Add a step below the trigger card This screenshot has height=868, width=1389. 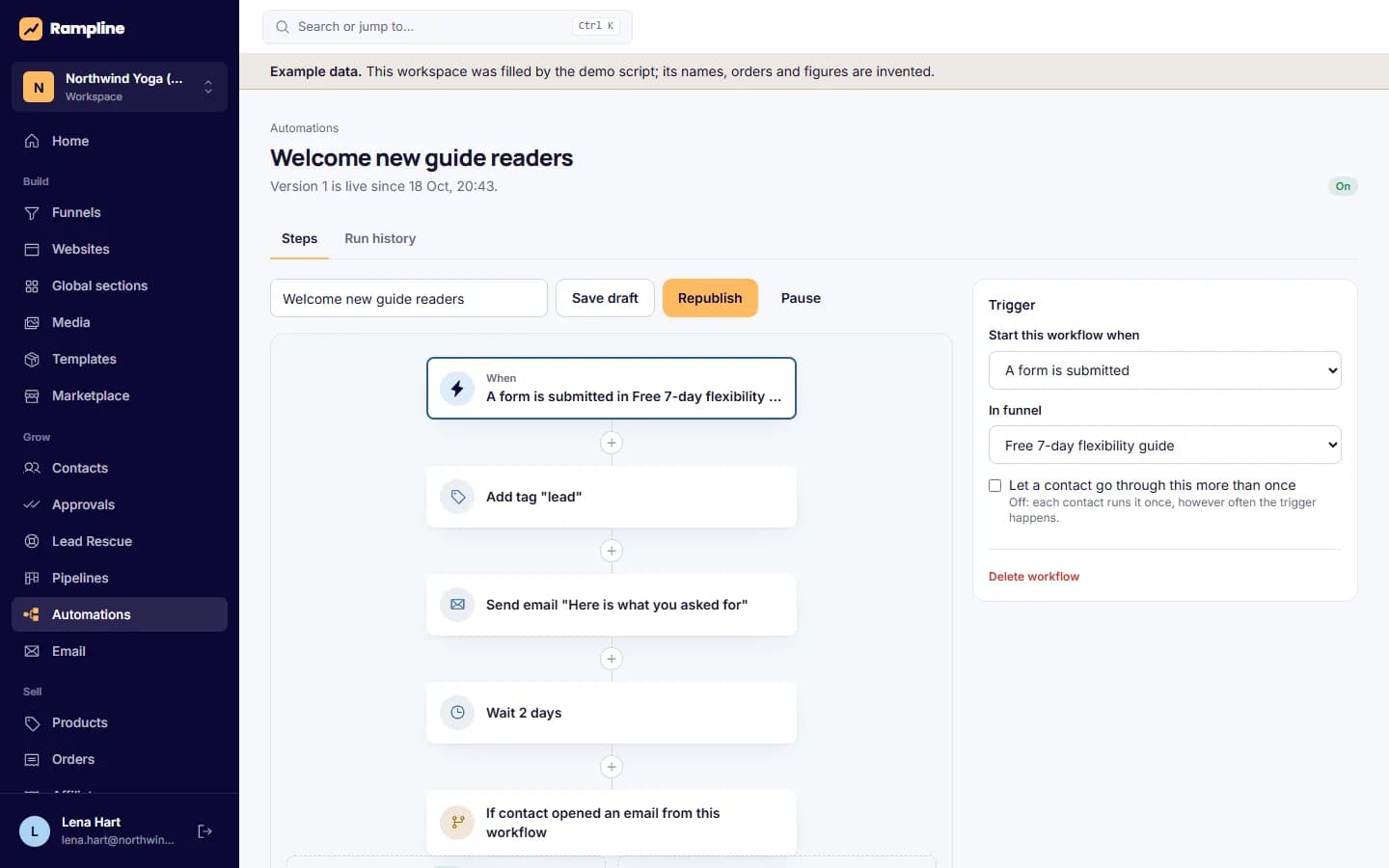(x=612, y=443)
